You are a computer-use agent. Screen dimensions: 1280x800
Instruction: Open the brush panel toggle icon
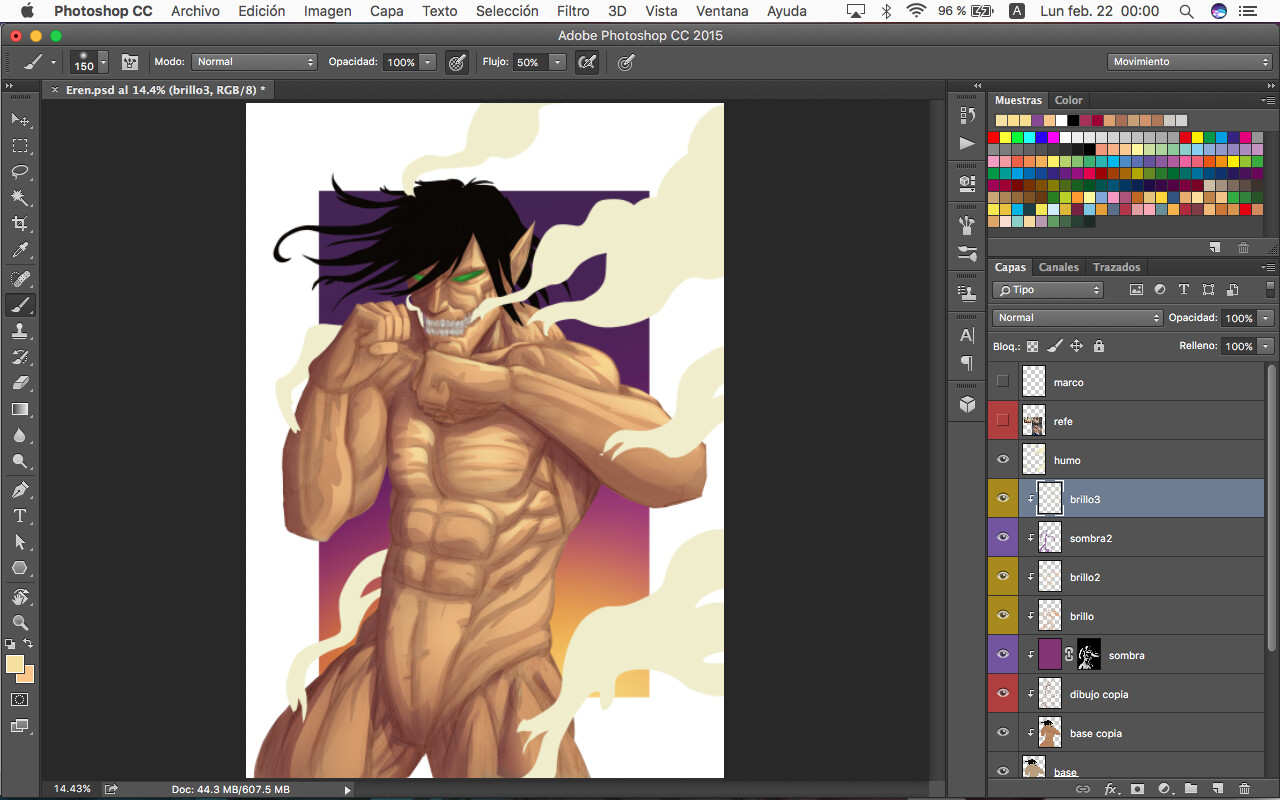point(129,62)
